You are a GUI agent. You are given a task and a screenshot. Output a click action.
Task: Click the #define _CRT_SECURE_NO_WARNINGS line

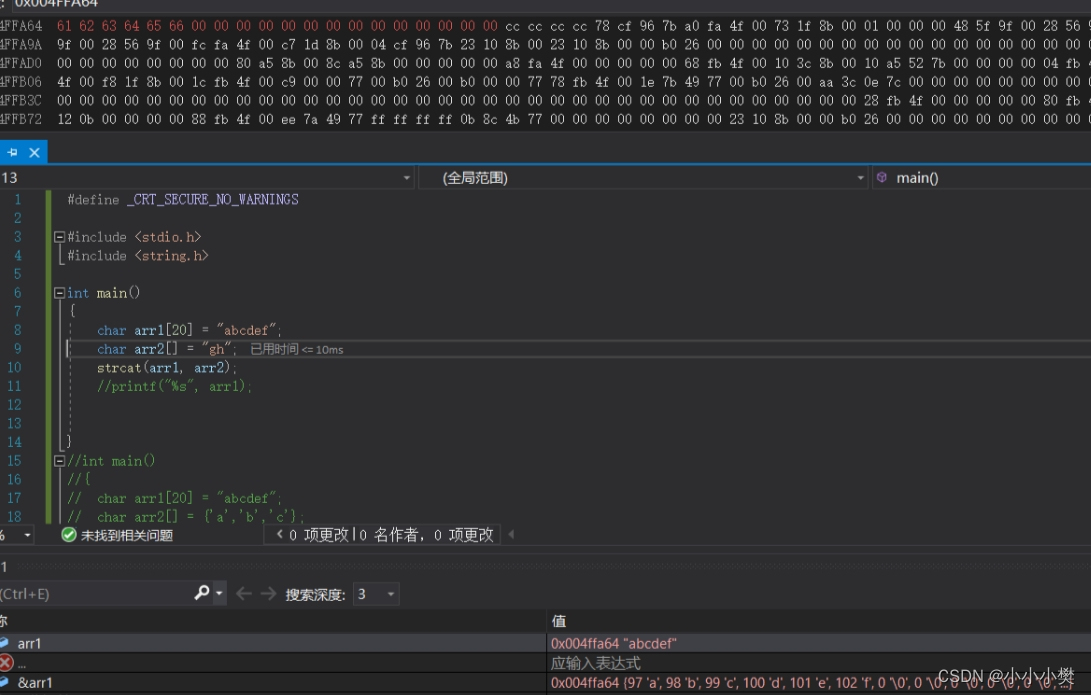[183, 200]
